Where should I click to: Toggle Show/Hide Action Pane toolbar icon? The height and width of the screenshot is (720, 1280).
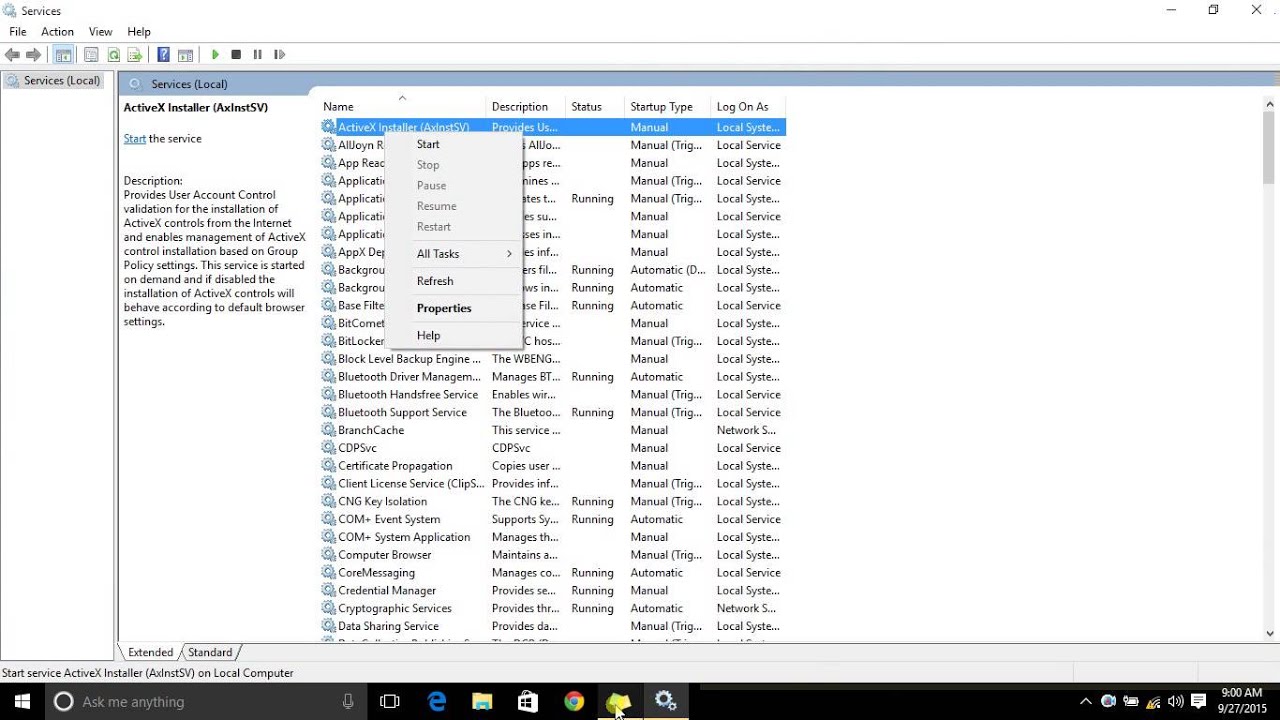coord(185,55)
